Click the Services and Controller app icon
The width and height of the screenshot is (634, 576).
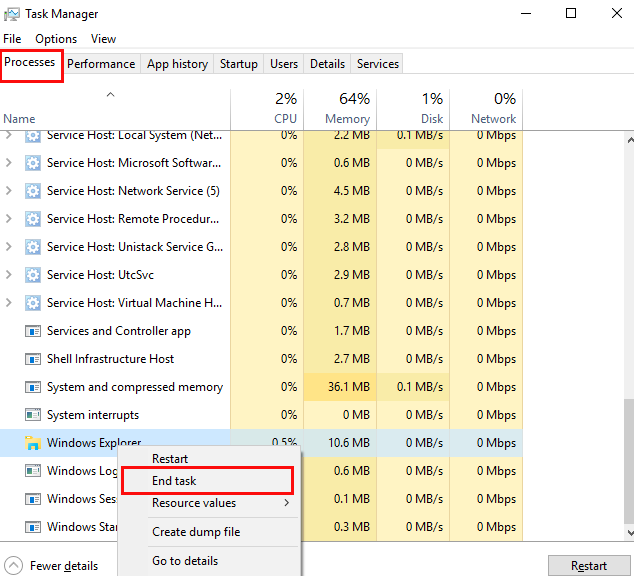click(x=33, y=331)
